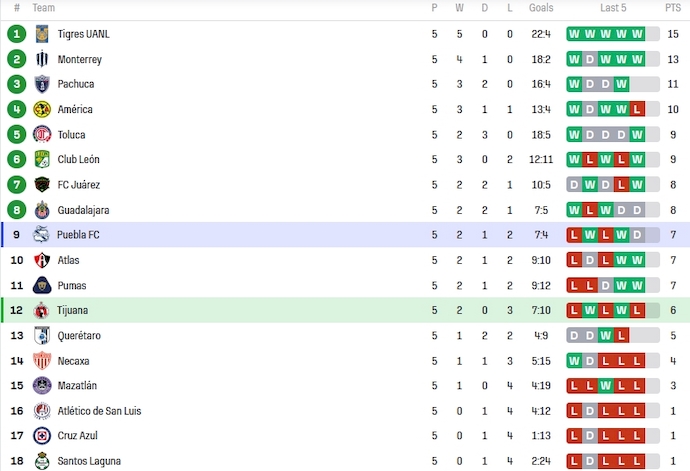
Task: Sort table by PTS column header
Action: (x=673, y=8)
